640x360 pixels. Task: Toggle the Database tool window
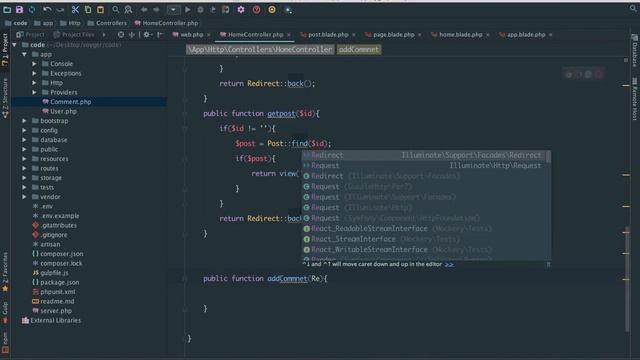point(635,51)
